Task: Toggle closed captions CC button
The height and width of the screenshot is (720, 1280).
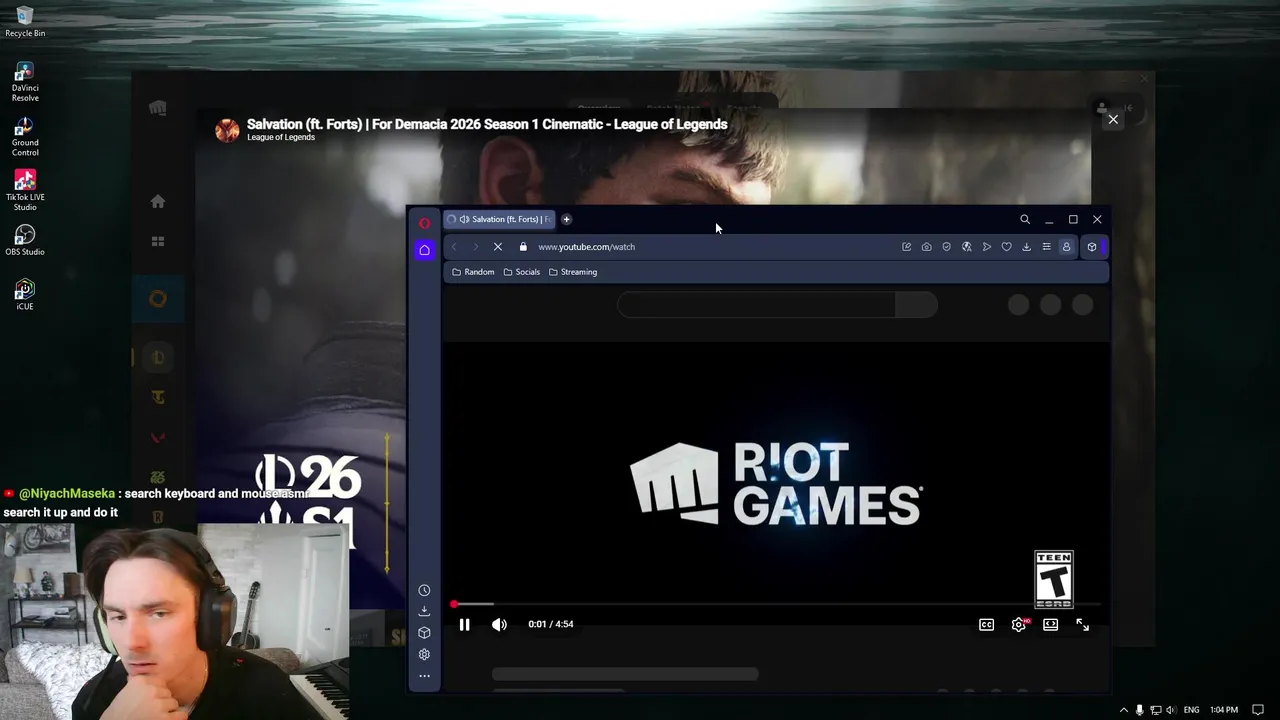Action: [986, 624]
